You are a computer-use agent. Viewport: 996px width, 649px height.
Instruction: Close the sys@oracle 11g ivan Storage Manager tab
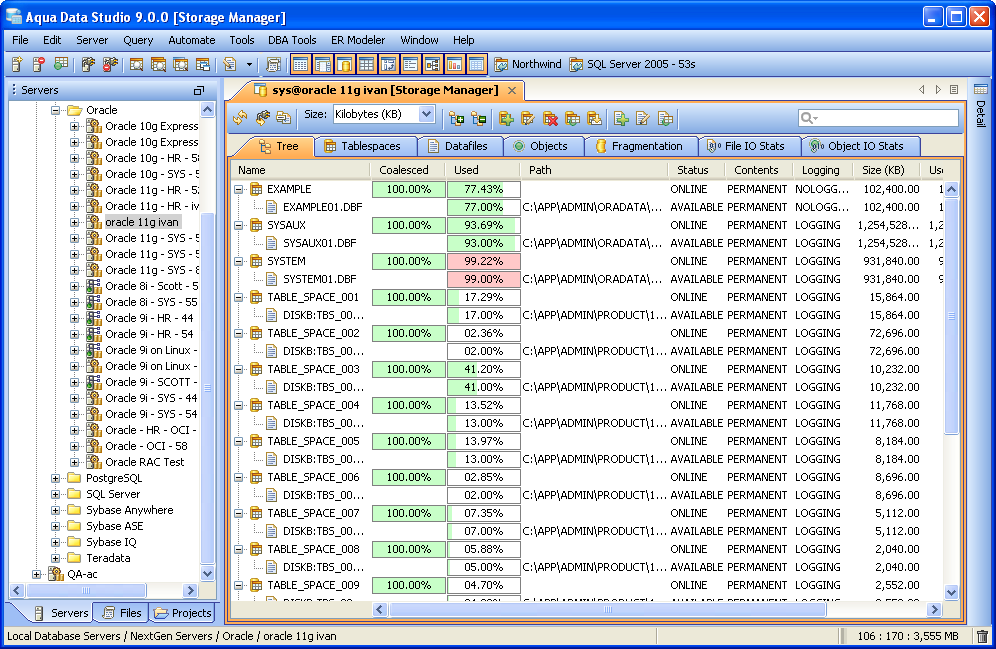[x=512, y=91]
